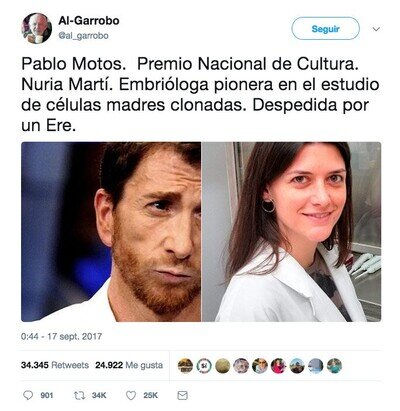View the 24.922 Me gusta list
400x411 pixels.
(129, 365)
